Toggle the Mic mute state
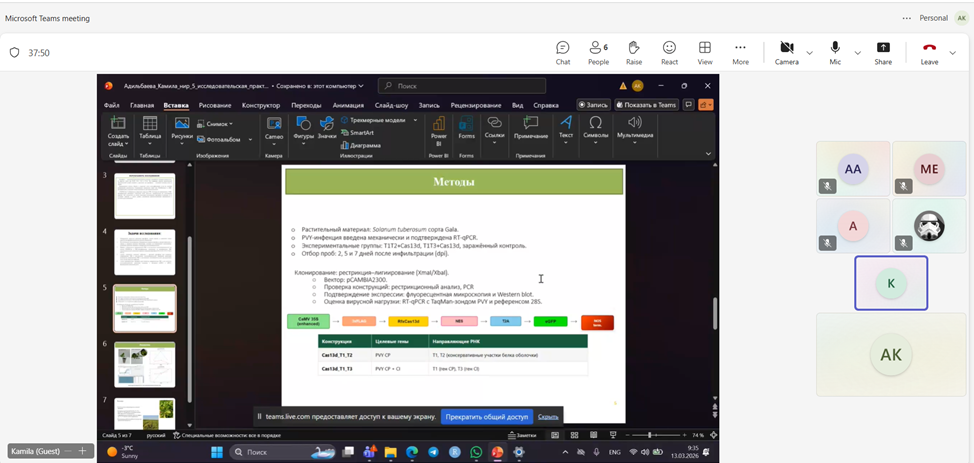The width and height of the screenshot is (974, 463). click(x=835, y=52)
